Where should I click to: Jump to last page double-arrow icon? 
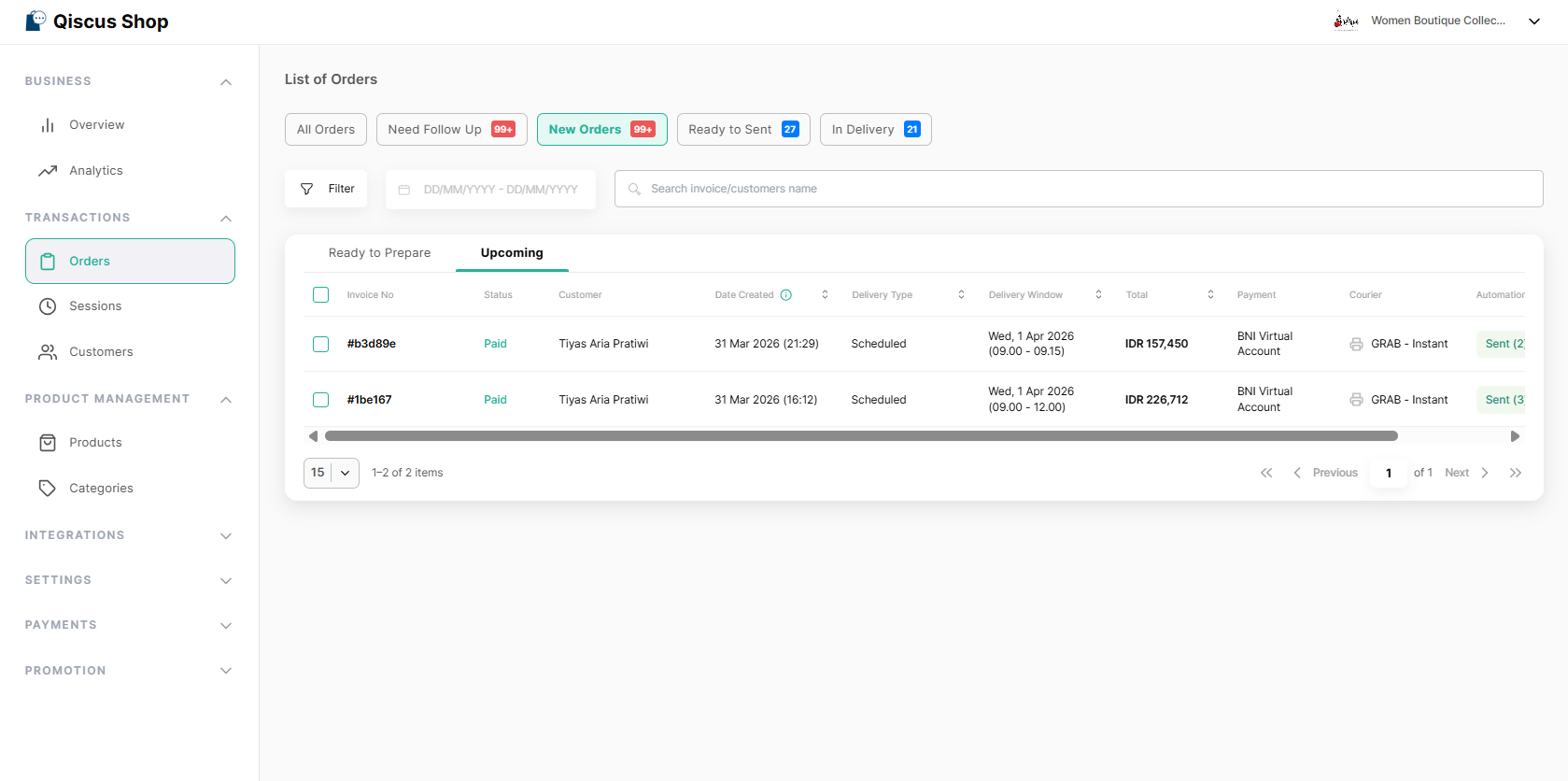click(1515, 473)
